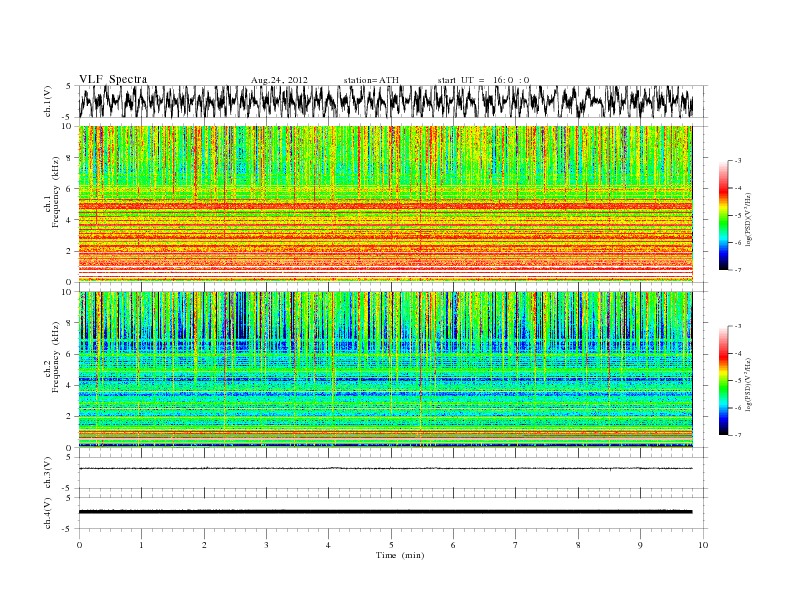Viewport: 792px width, 612px height.
Task: Click the "ch.1(V)" waveform axis label
Action: (x=47, y=101)
